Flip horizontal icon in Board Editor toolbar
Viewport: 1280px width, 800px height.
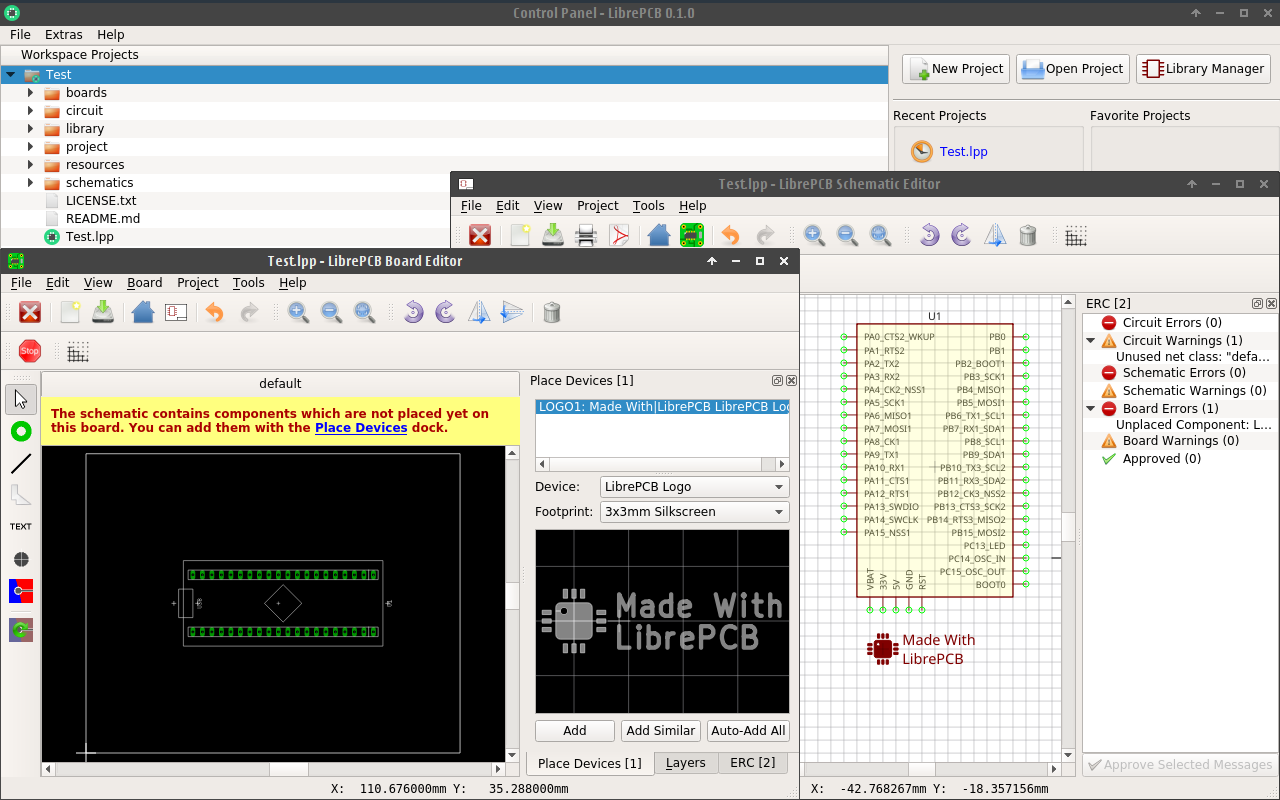point(479,312)
